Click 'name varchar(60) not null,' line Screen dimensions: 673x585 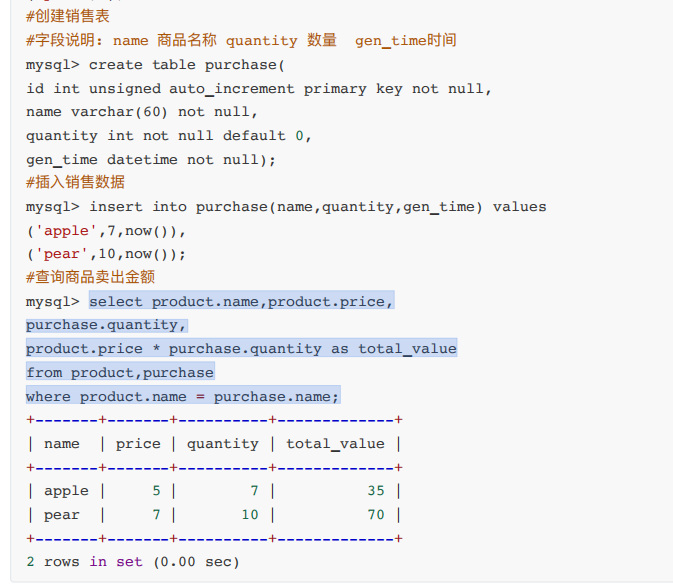(x=142, y=112)
